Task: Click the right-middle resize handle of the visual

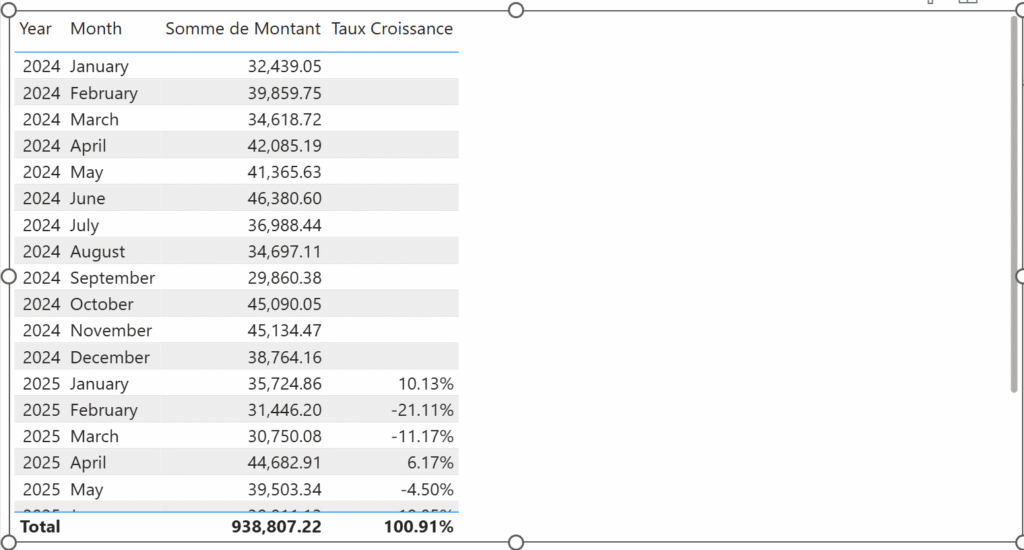Action: tap(1021, 276)
